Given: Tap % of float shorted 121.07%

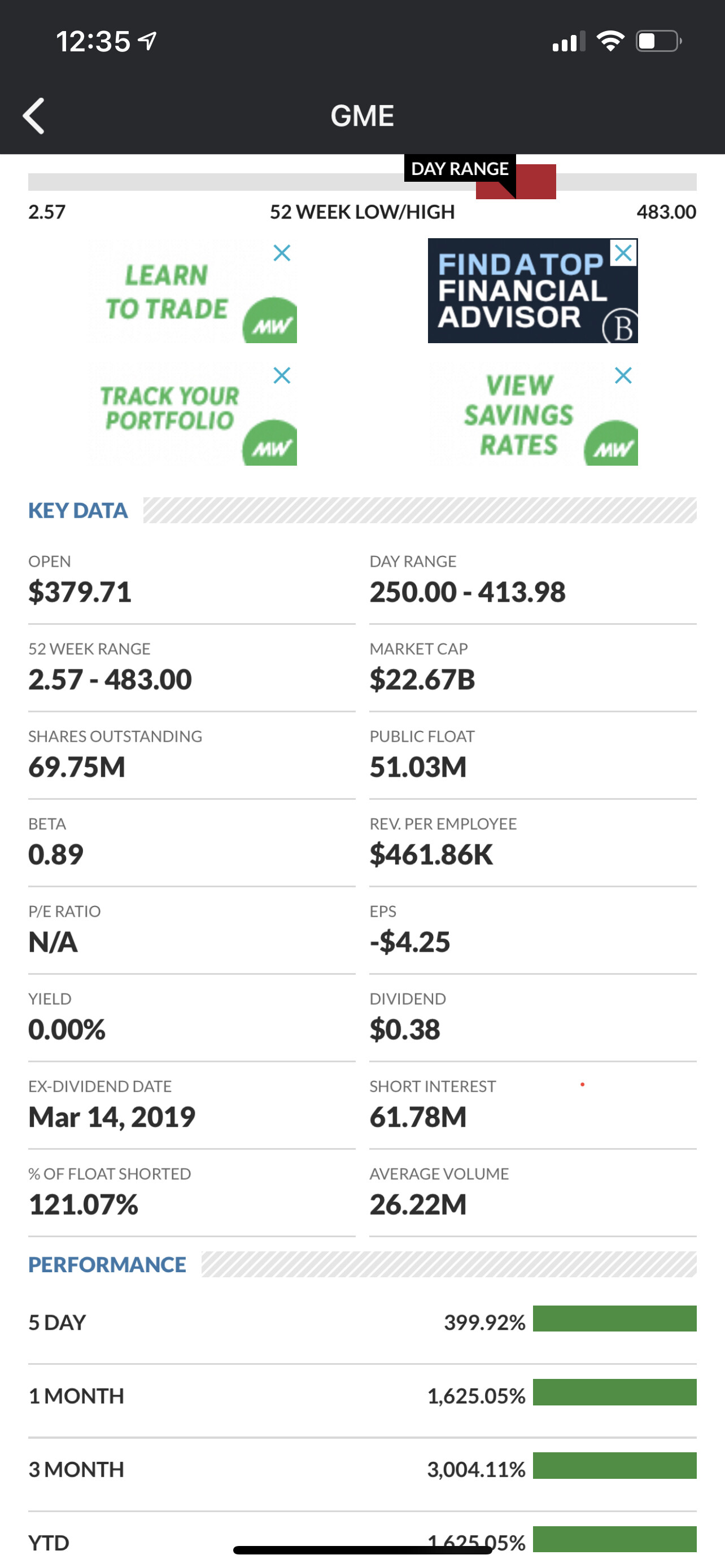Looking at the screenshot, I should point(84,1205).
